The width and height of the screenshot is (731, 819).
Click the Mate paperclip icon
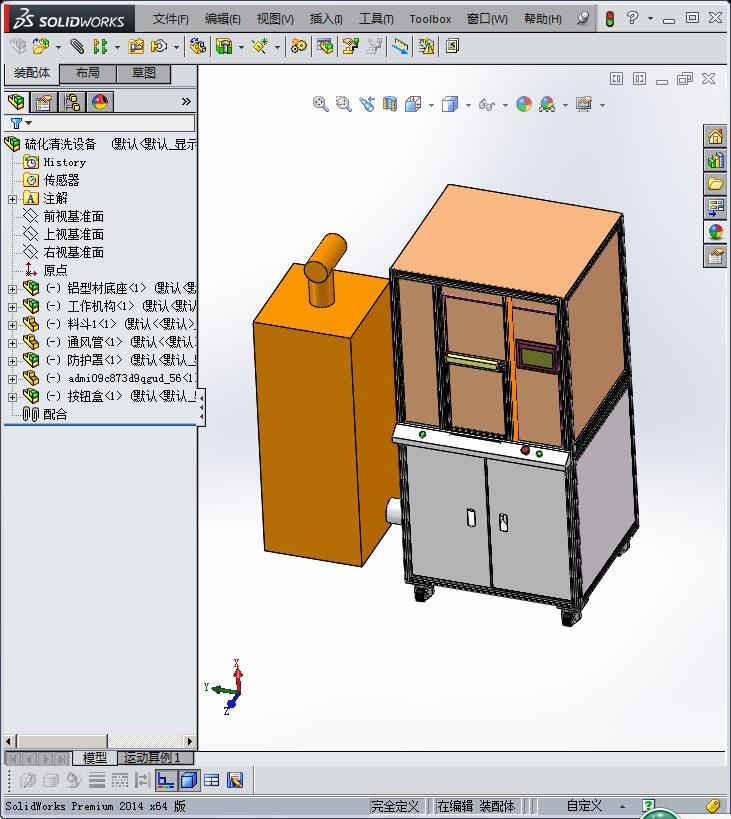[77, 46]
